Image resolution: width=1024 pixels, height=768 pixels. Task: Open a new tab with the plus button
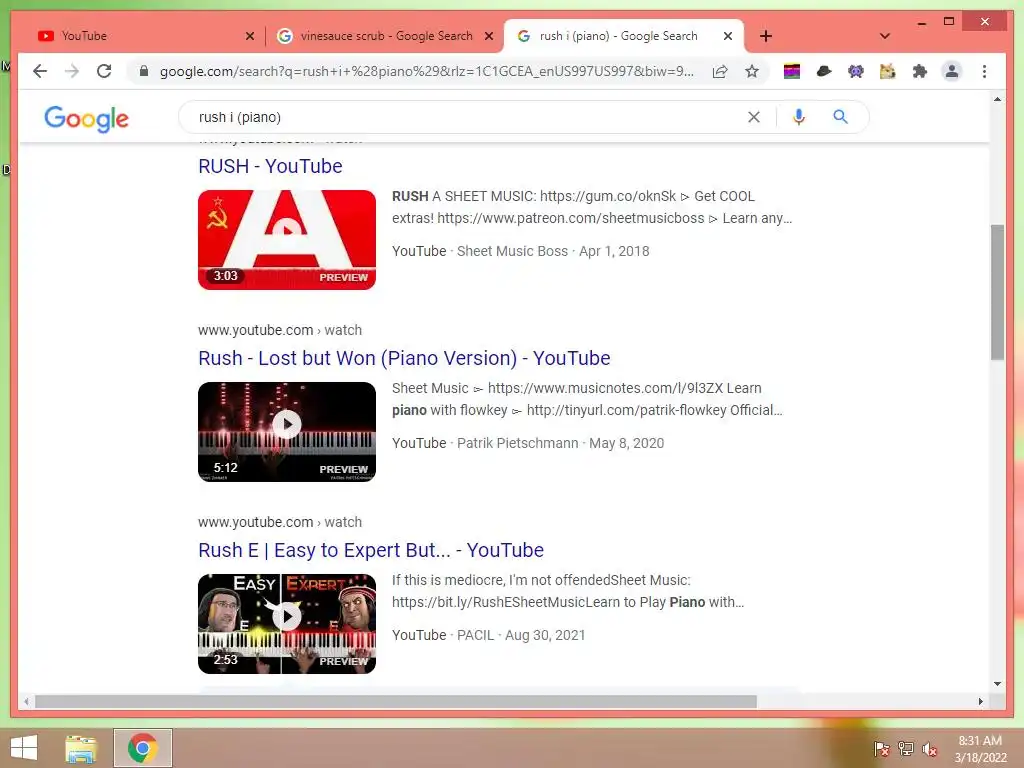point(766,36)
